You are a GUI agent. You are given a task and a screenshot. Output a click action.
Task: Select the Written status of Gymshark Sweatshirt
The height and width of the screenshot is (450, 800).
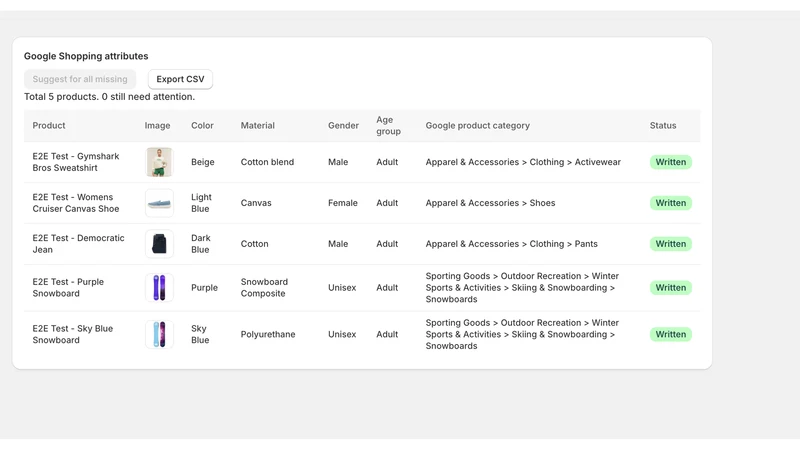670,162
